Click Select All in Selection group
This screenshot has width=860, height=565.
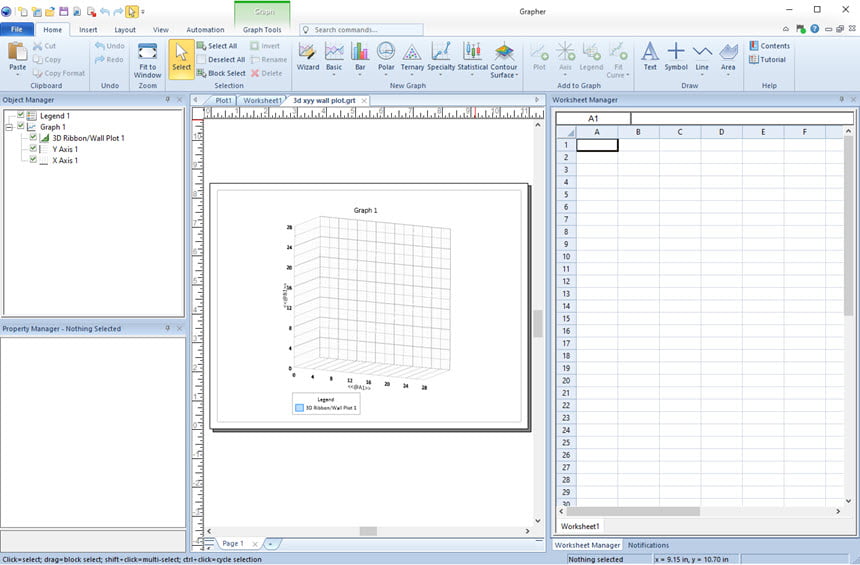click(217, 46)
